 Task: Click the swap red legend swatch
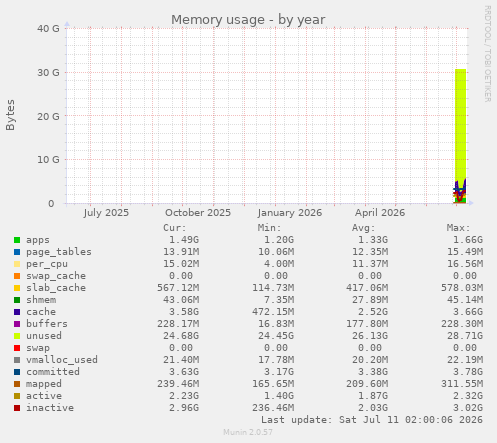17,348
